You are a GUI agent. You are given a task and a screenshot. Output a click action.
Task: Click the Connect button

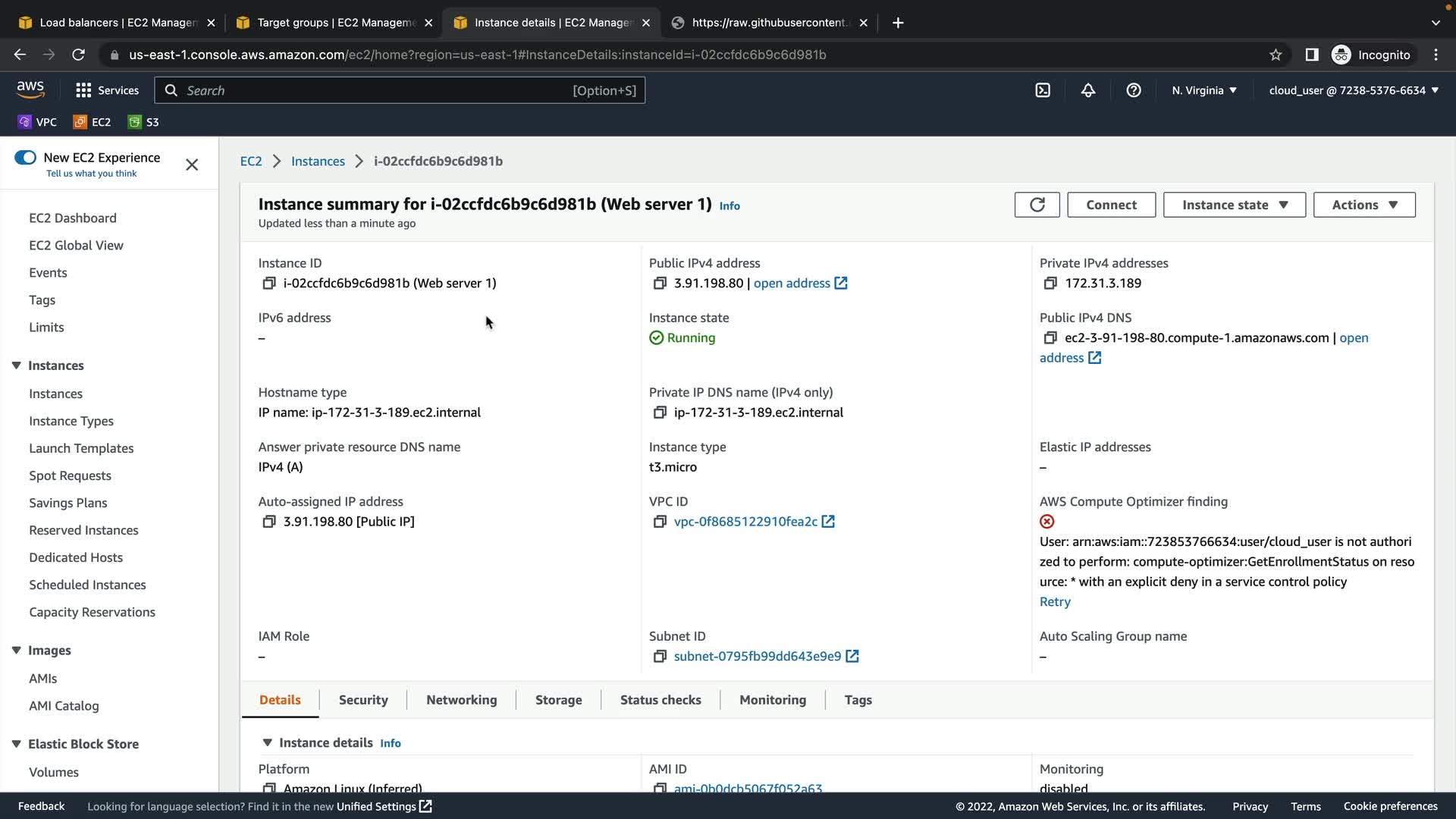(1111, 205)
